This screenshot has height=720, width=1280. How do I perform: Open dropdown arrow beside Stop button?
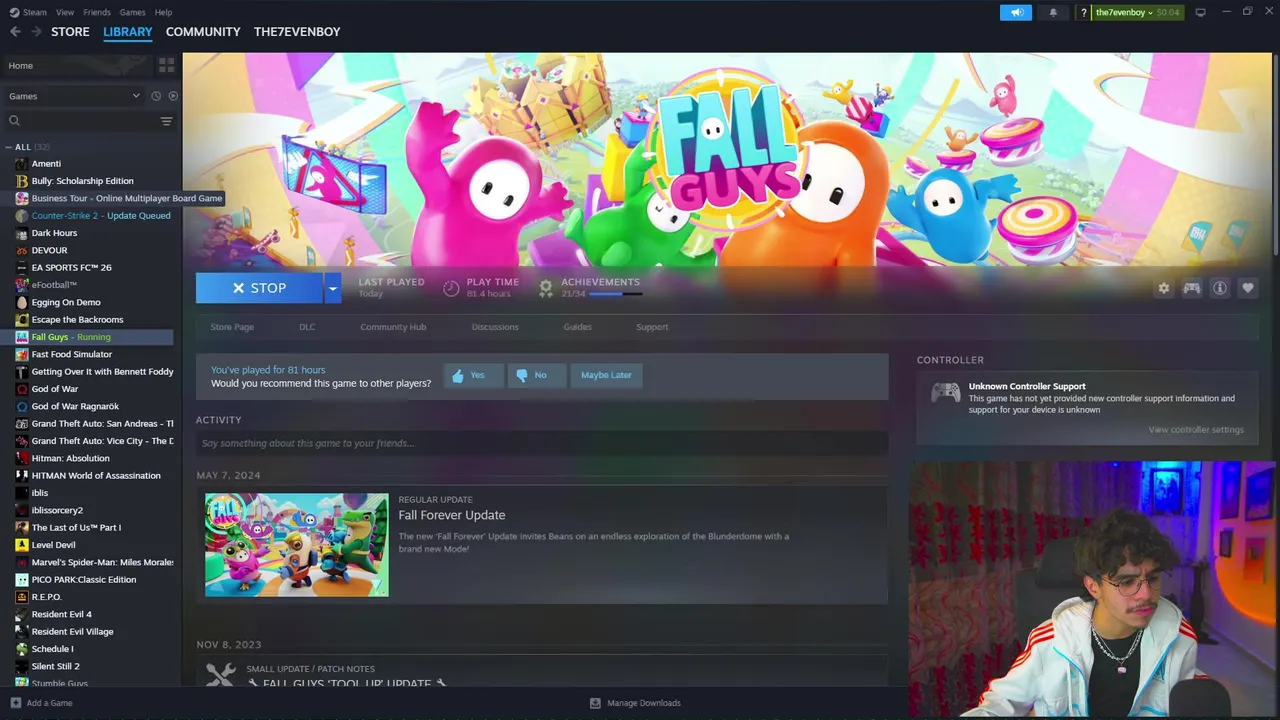(x=332, y=288)
